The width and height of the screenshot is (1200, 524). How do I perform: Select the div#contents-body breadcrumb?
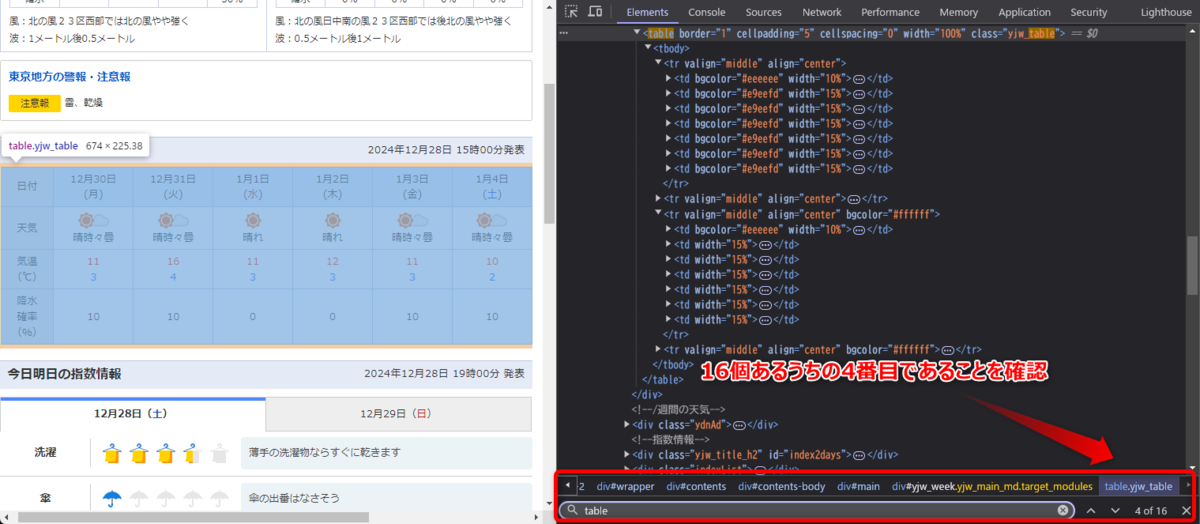coord(781,486)
